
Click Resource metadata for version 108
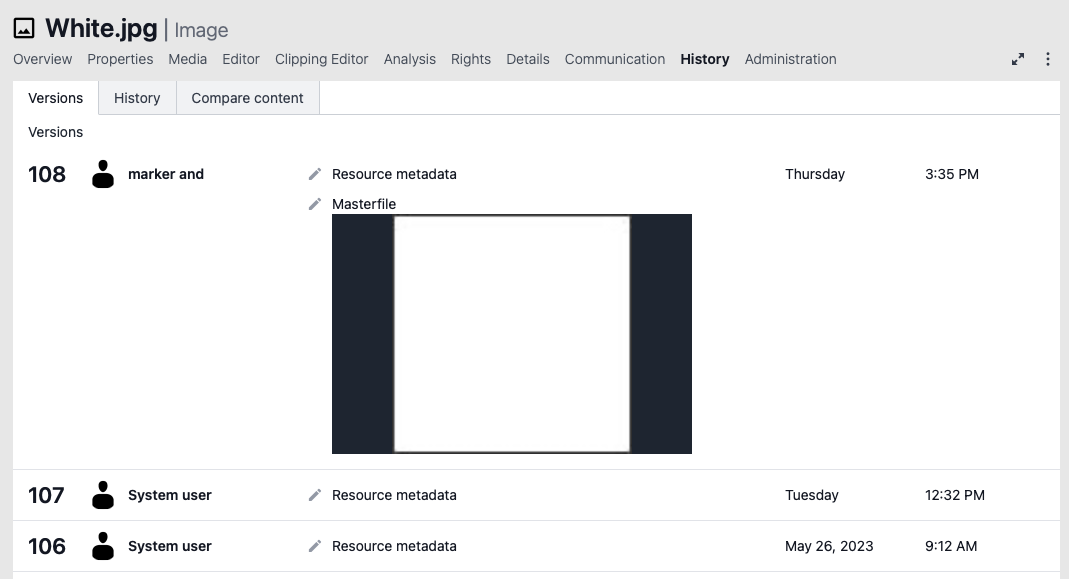point(393,174)
